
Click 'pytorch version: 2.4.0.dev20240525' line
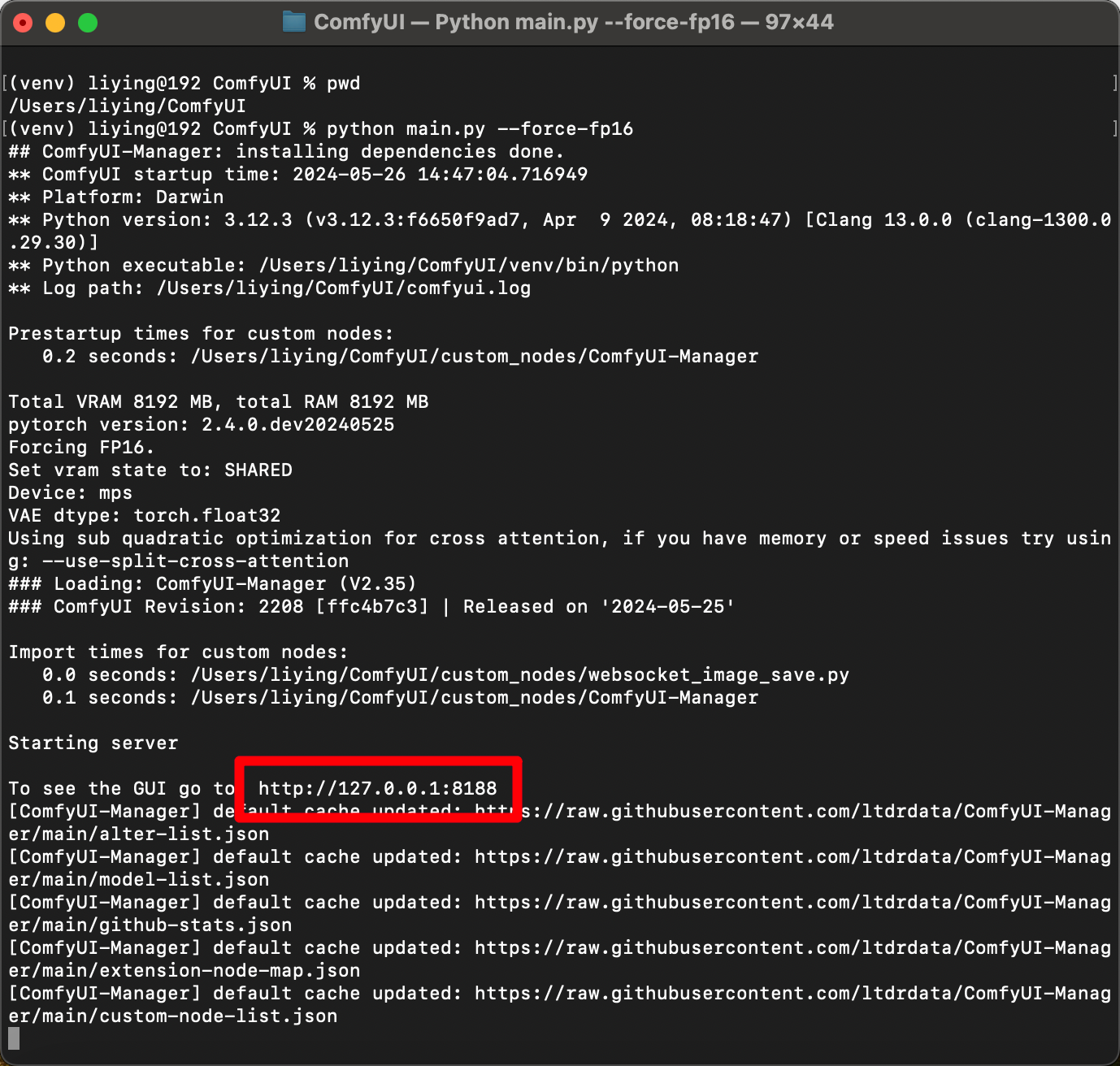click(x=201, y=425)
